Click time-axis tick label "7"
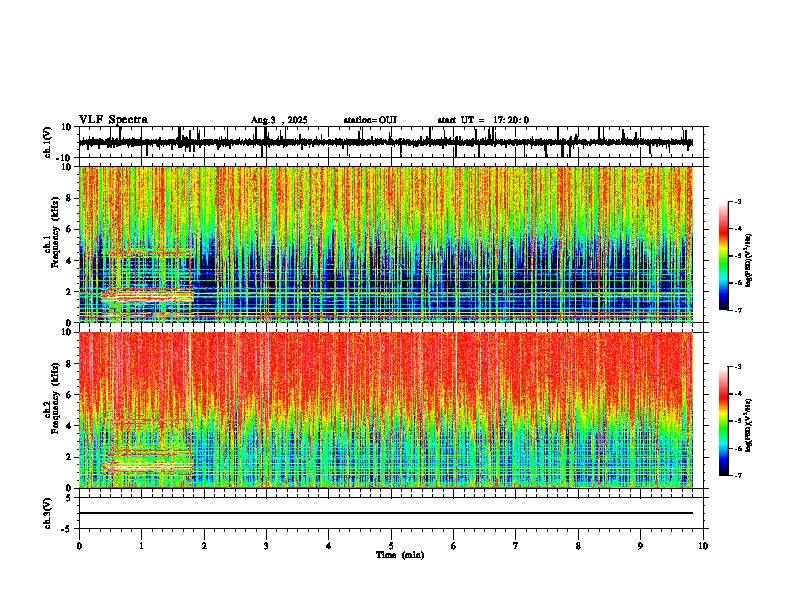Image resolution: width=792 pixels, height=612 pixels. 516,546
